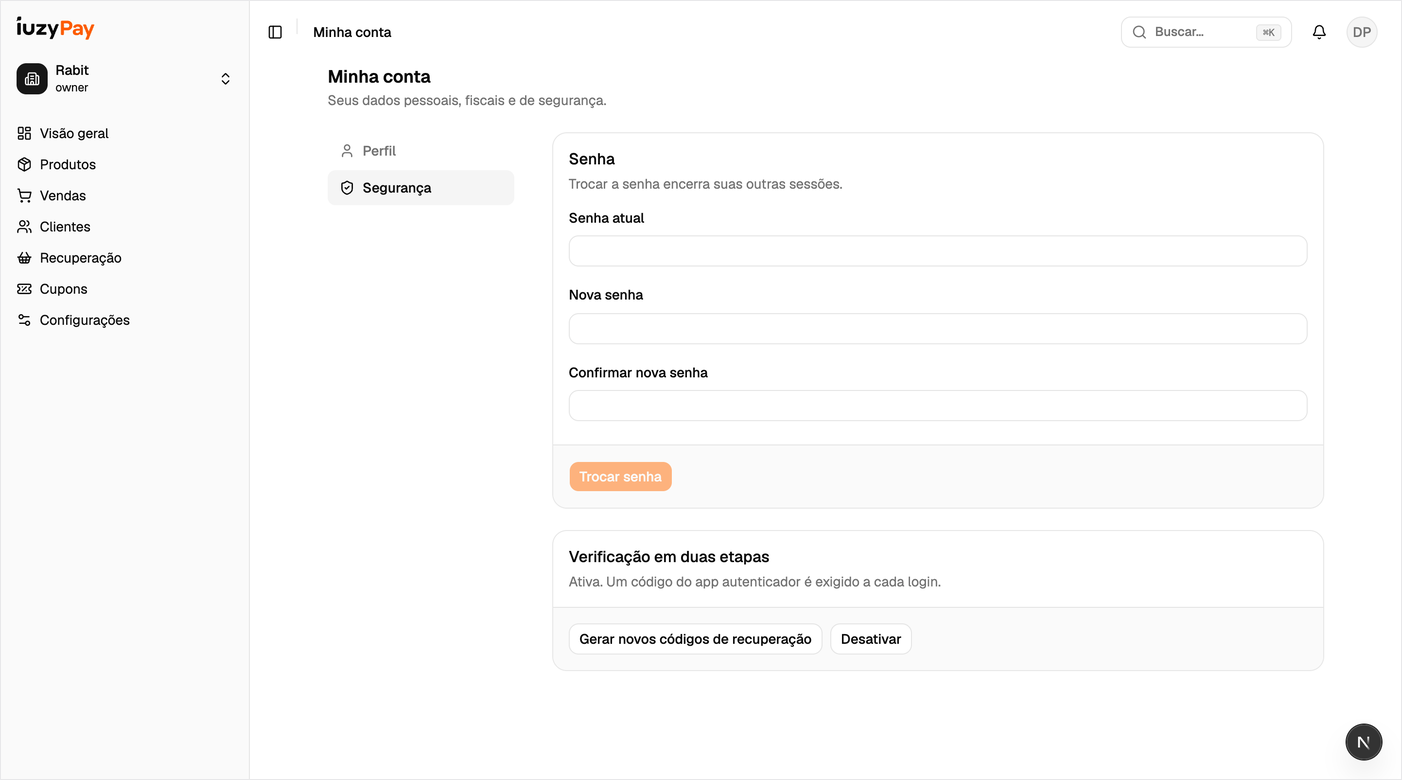Click the Minha conta breadcrumb

click(352, 32)
